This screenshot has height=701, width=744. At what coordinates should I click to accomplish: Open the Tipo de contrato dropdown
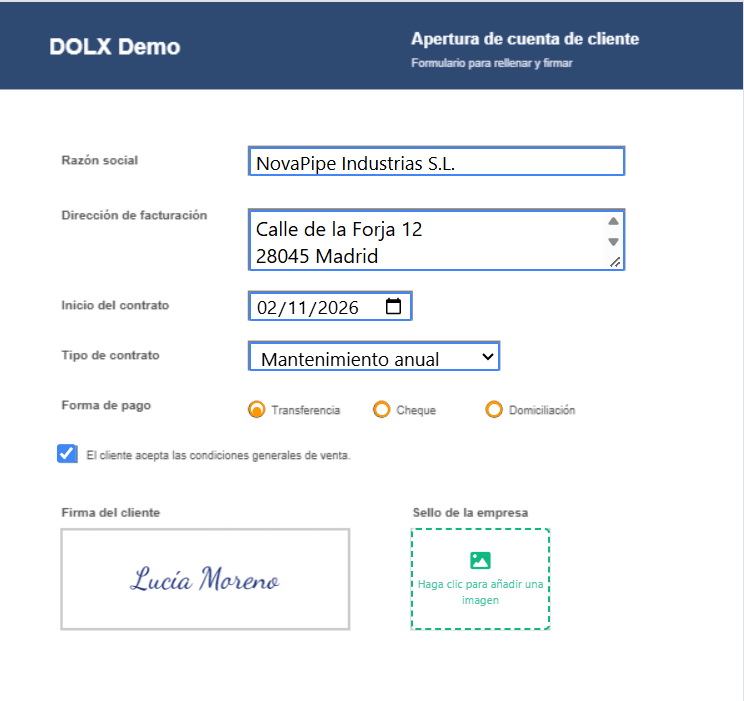[x=374, y=356]
